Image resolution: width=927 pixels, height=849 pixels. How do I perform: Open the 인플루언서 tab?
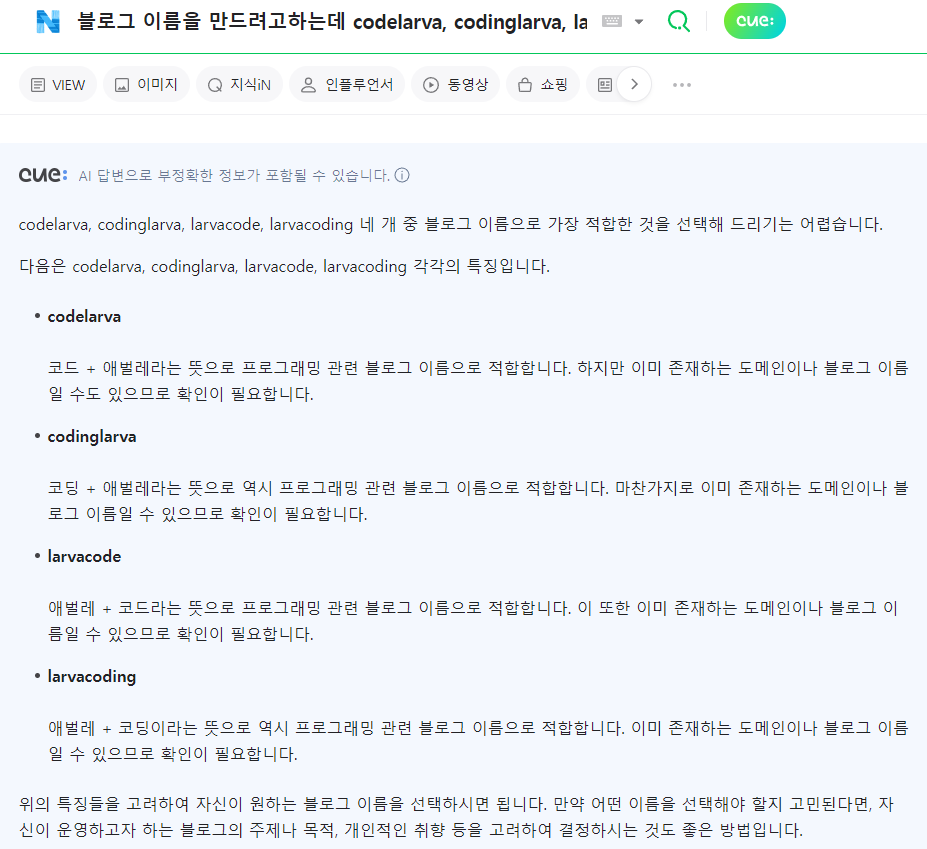coord(347,85)
